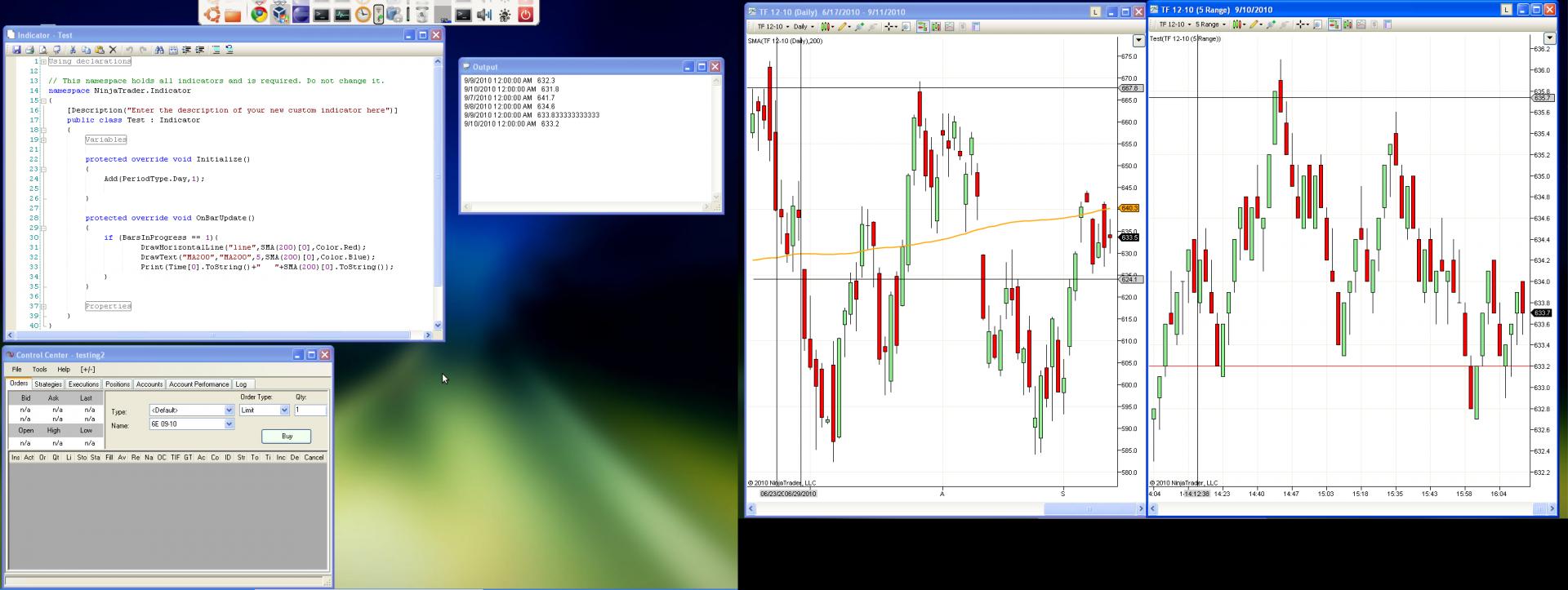Click the scroll-down arrow in the code editor

[438, 325]
